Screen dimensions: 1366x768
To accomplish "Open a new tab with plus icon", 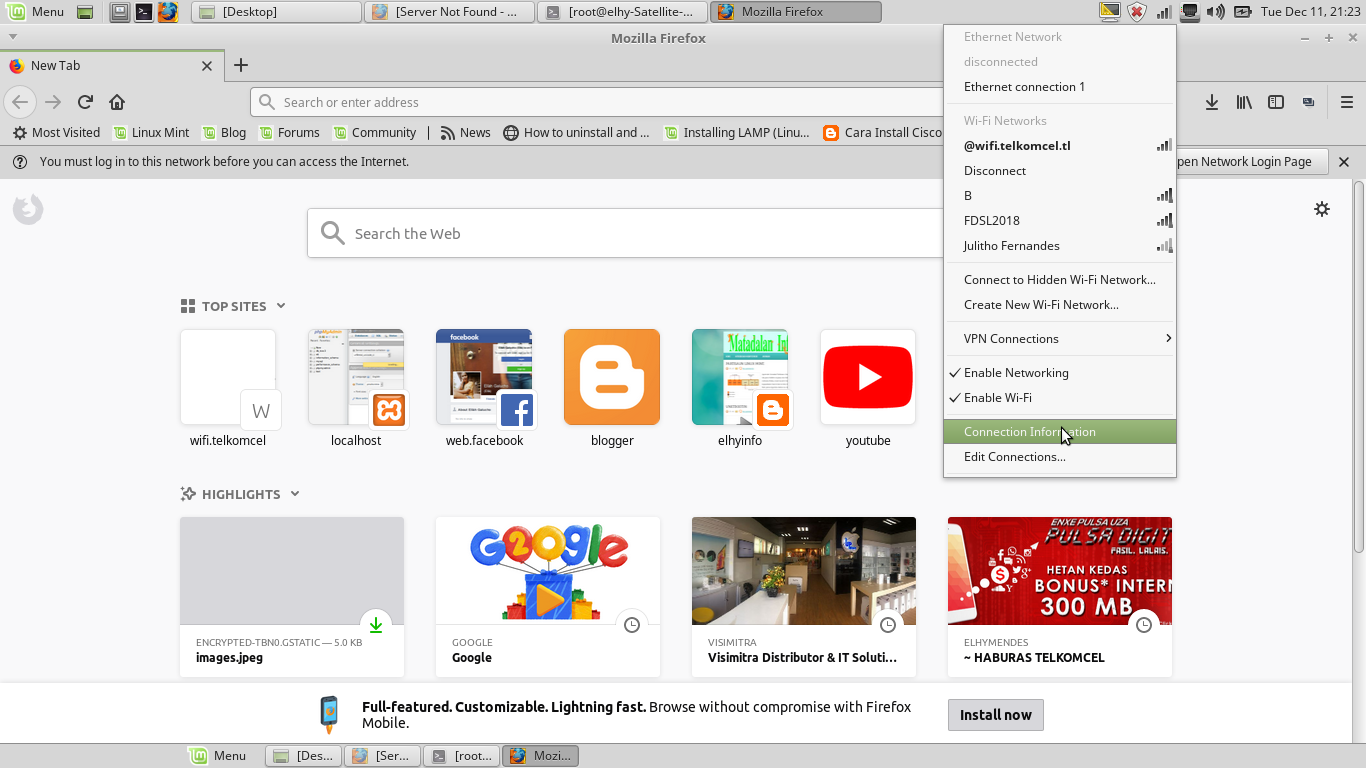I will (x=240, y=65).
